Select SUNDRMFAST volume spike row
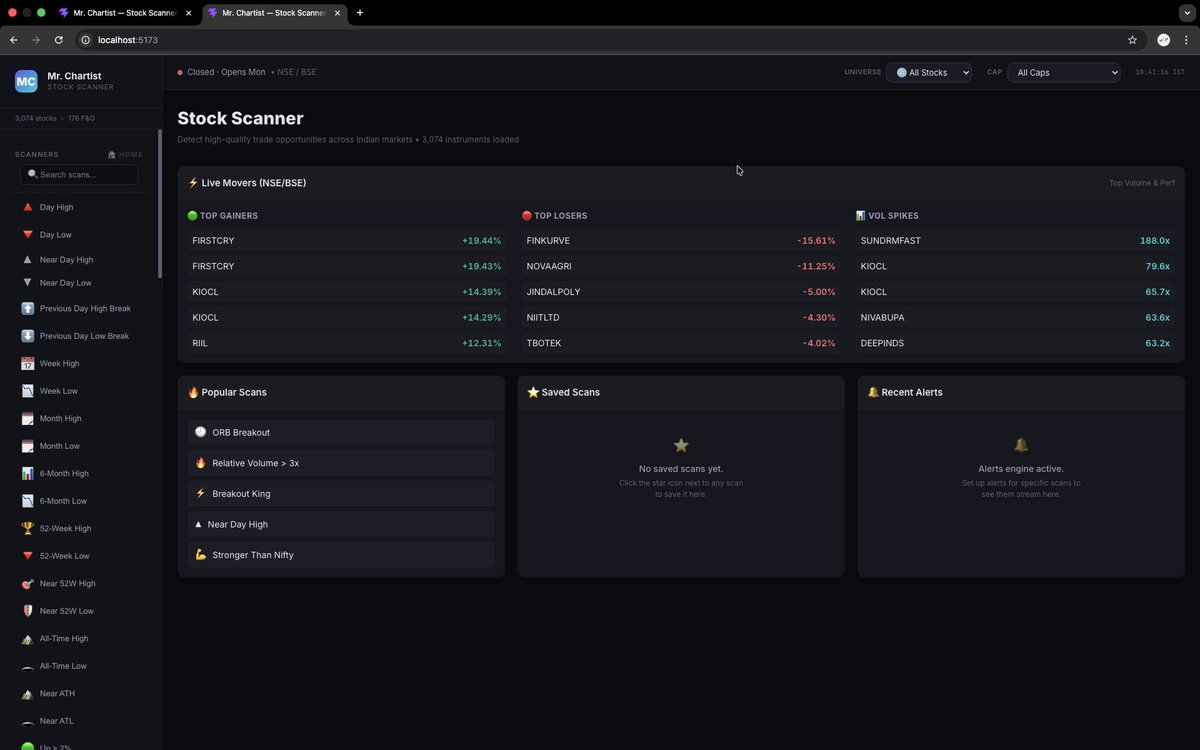Screen dimensions: 1200x750 pos(1015,241)
